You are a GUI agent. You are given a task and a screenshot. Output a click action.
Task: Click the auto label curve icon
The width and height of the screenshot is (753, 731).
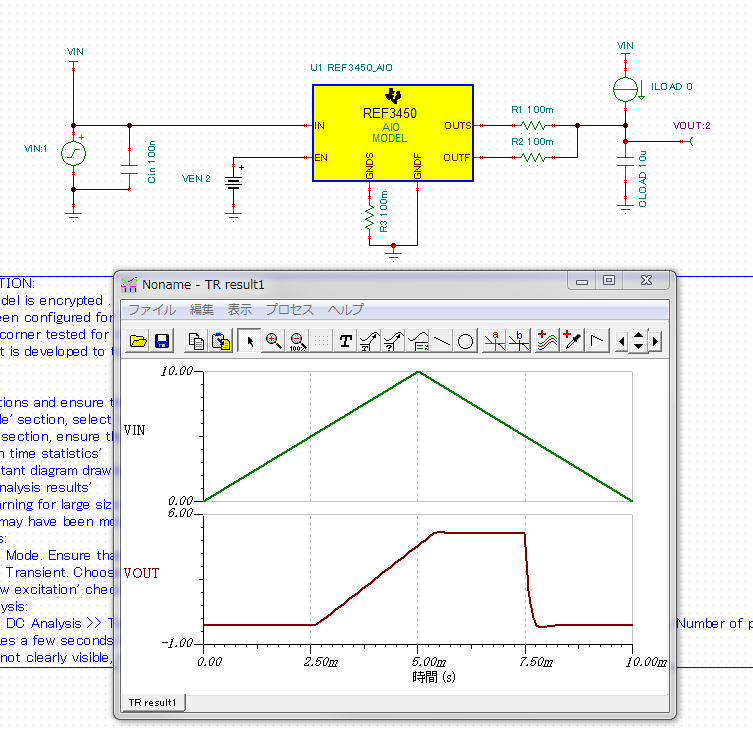[370, 341]
